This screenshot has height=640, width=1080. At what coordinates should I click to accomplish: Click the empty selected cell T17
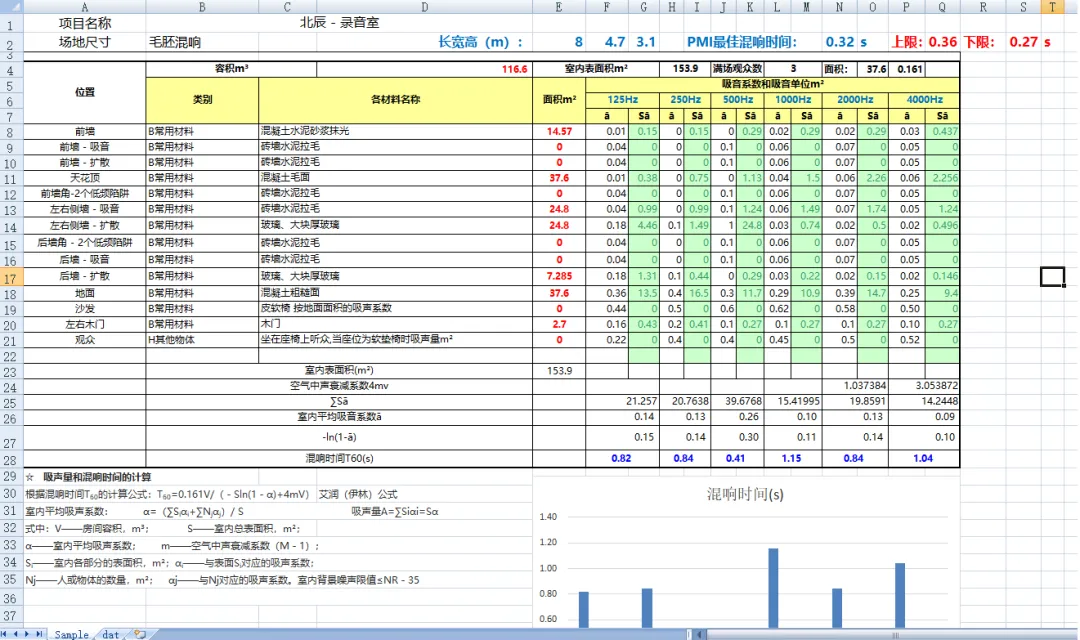[1052, 277]
